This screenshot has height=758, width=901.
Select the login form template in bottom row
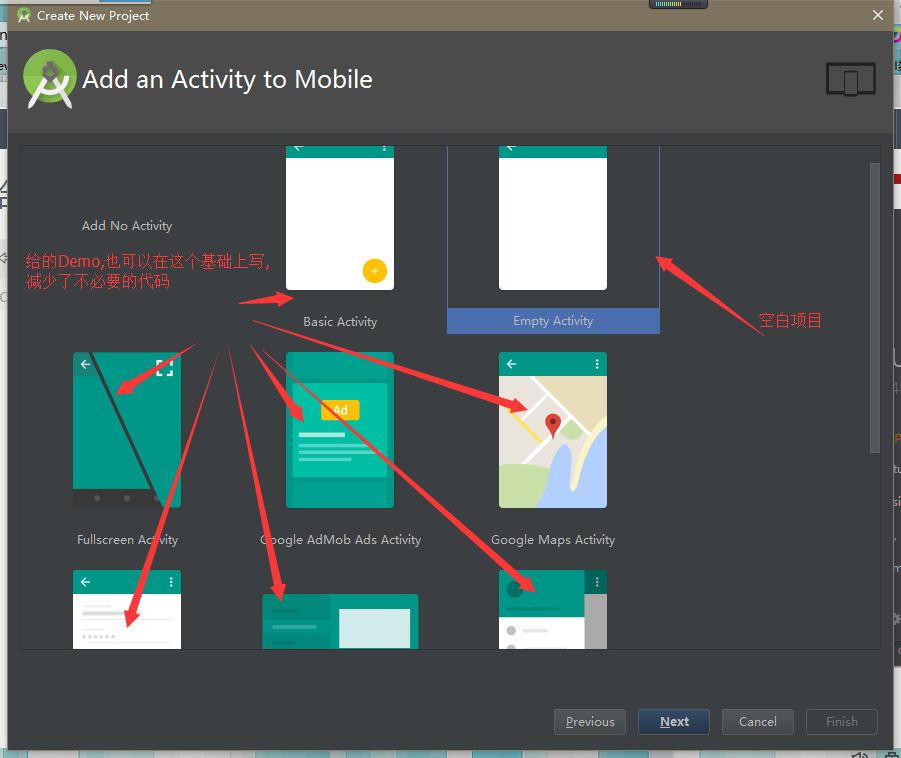pyautogui.click(x=127, y=609)
